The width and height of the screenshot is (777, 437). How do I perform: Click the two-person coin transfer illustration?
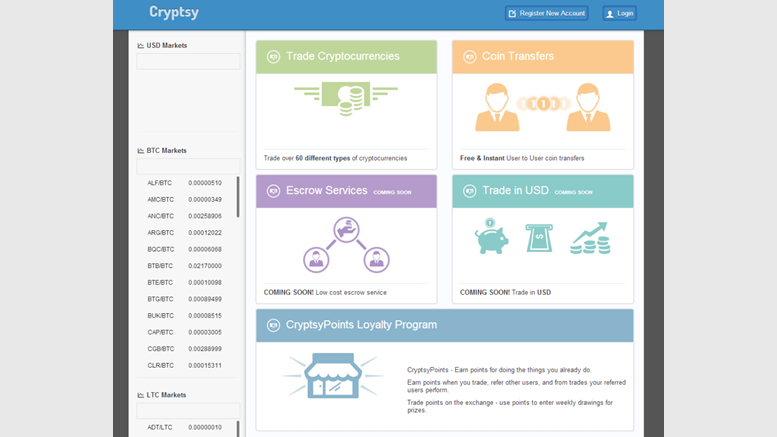[542, 106]
